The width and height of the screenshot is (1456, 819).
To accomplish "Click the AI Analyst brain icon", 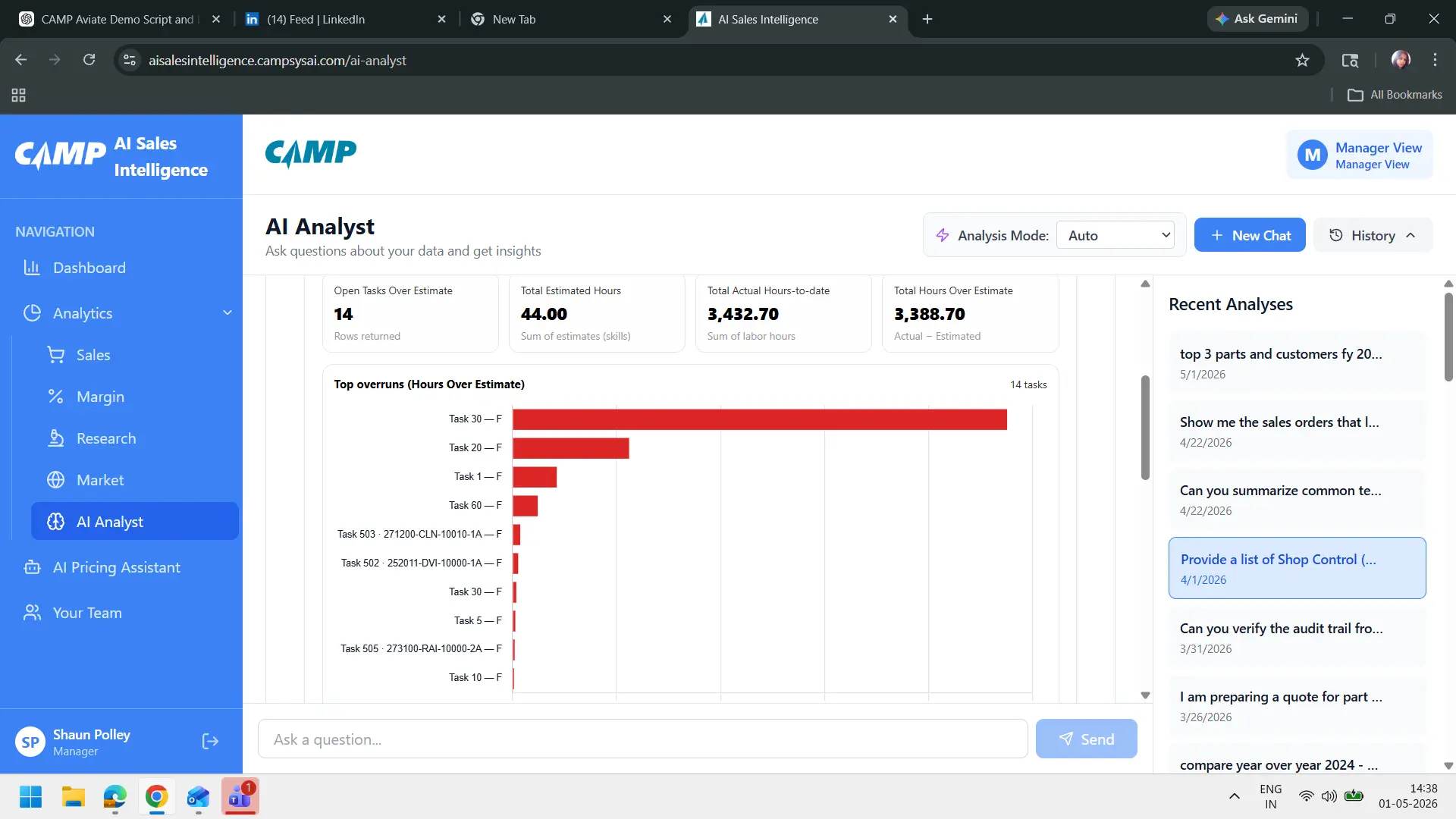I will coord(55,522).
